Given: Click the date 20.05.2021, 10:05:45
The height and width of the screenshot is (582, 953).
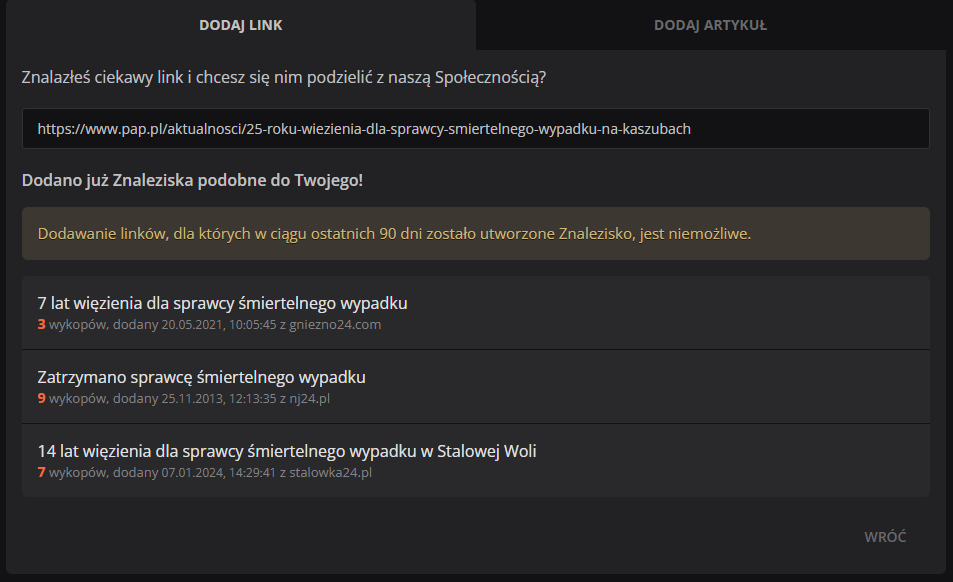Looking at the screenshot, I should pyautogui.click(x=211, y=325).
